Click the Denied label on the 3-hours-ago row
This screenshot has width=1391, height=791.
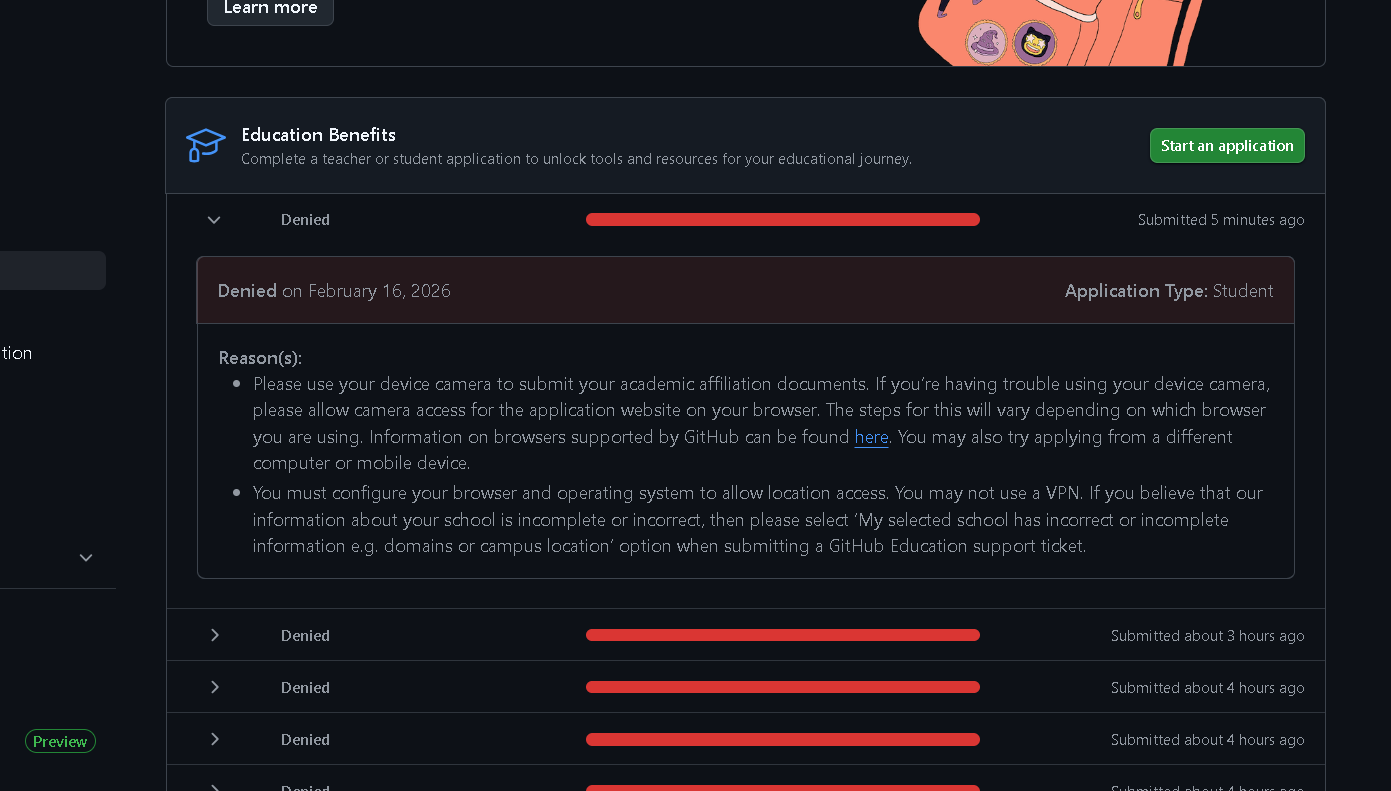pyautogui.click(x=305, y=635)
